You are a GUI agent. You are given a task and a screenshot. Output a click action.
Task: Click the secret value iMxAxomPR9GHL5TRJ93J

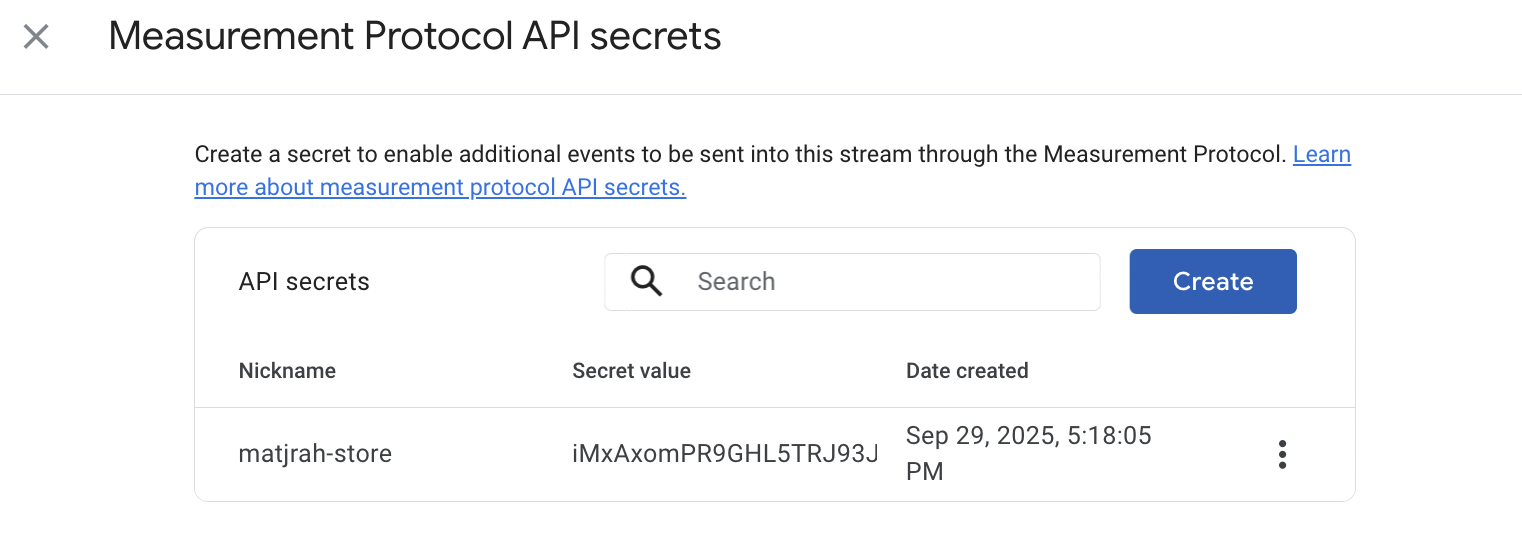pyautogui.click(x=725, y=454)
